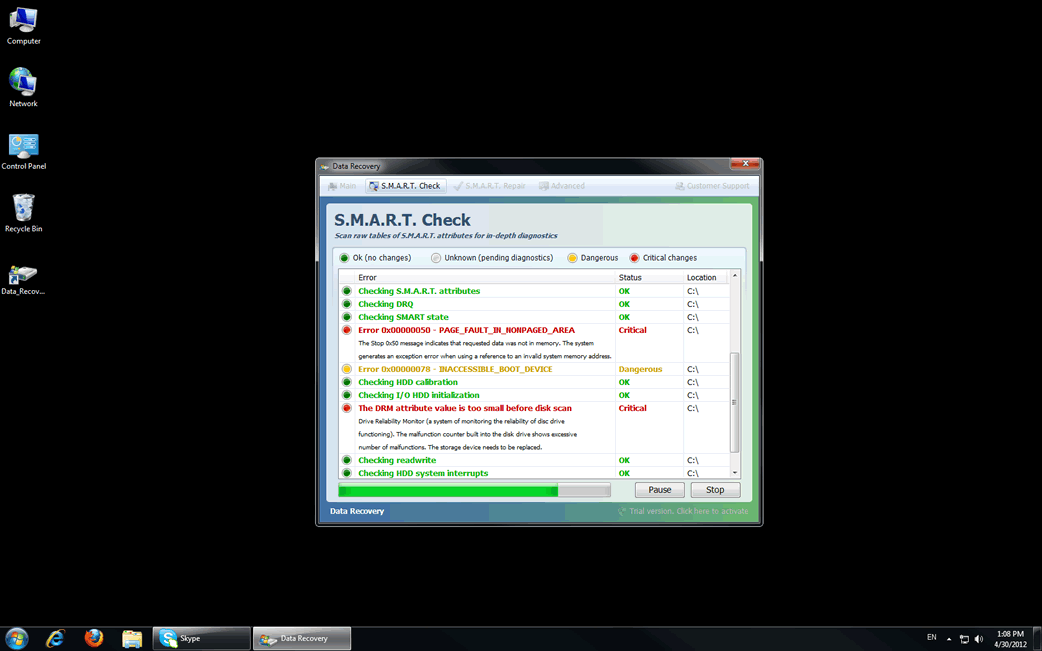Screen dimensions: 1042x651
Task: Launch Firefox from the taskbar
Action: pyautogui.click(x=94, y=638)
